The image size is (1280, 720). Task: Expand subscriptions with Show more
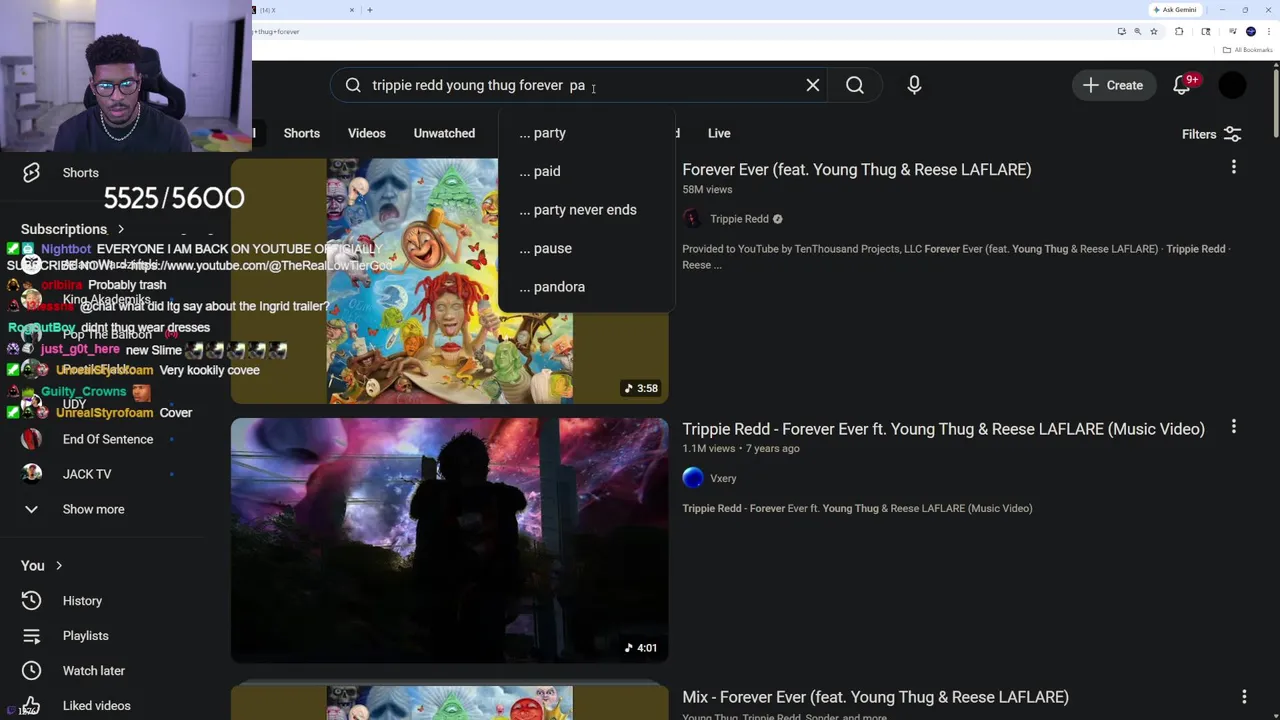pyautogui.click(x=93, y=509)
